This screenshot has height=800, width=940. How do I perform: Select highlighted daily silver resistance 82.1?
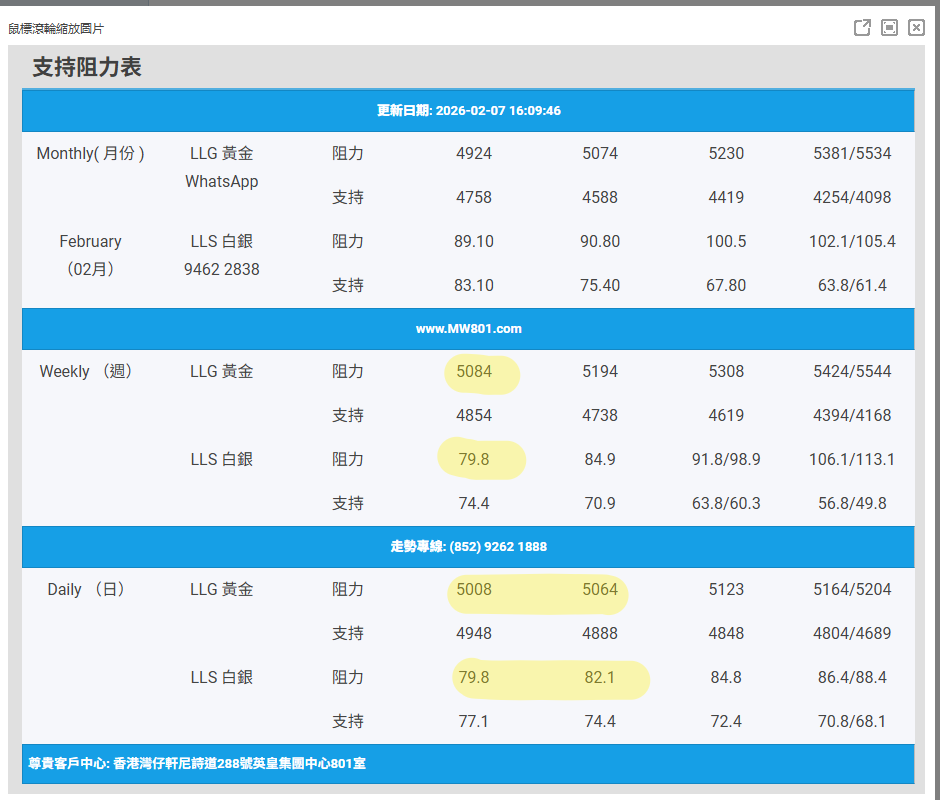click(x=600, y=678)
